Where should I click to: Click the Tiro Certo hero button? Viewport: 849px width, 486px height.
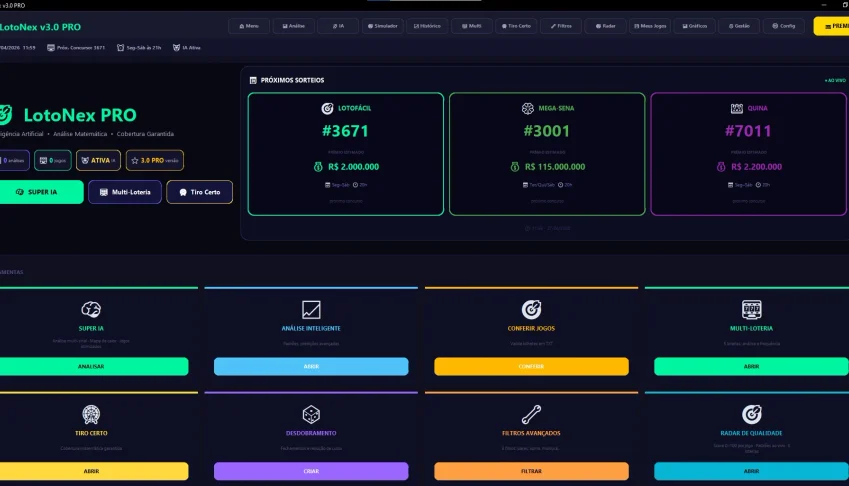click(200, 192)
